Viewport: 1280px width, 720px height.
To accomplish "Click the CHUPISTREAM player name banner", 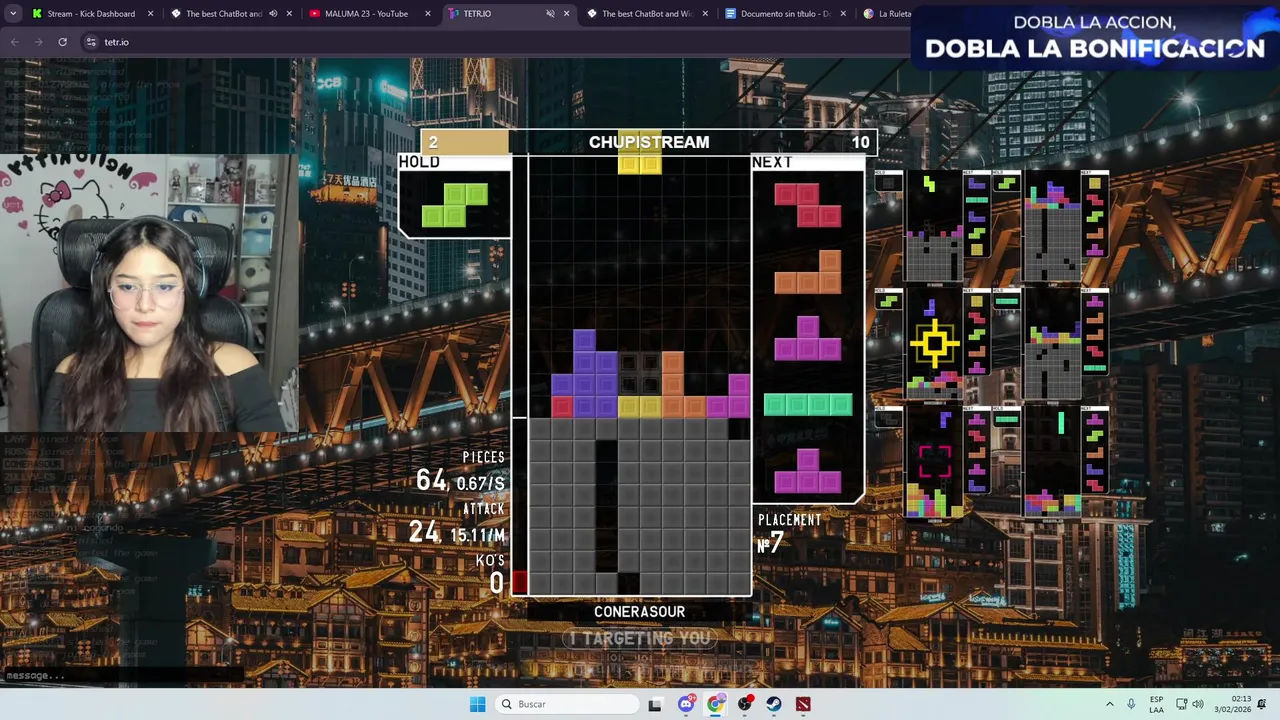I will (649, 142).
